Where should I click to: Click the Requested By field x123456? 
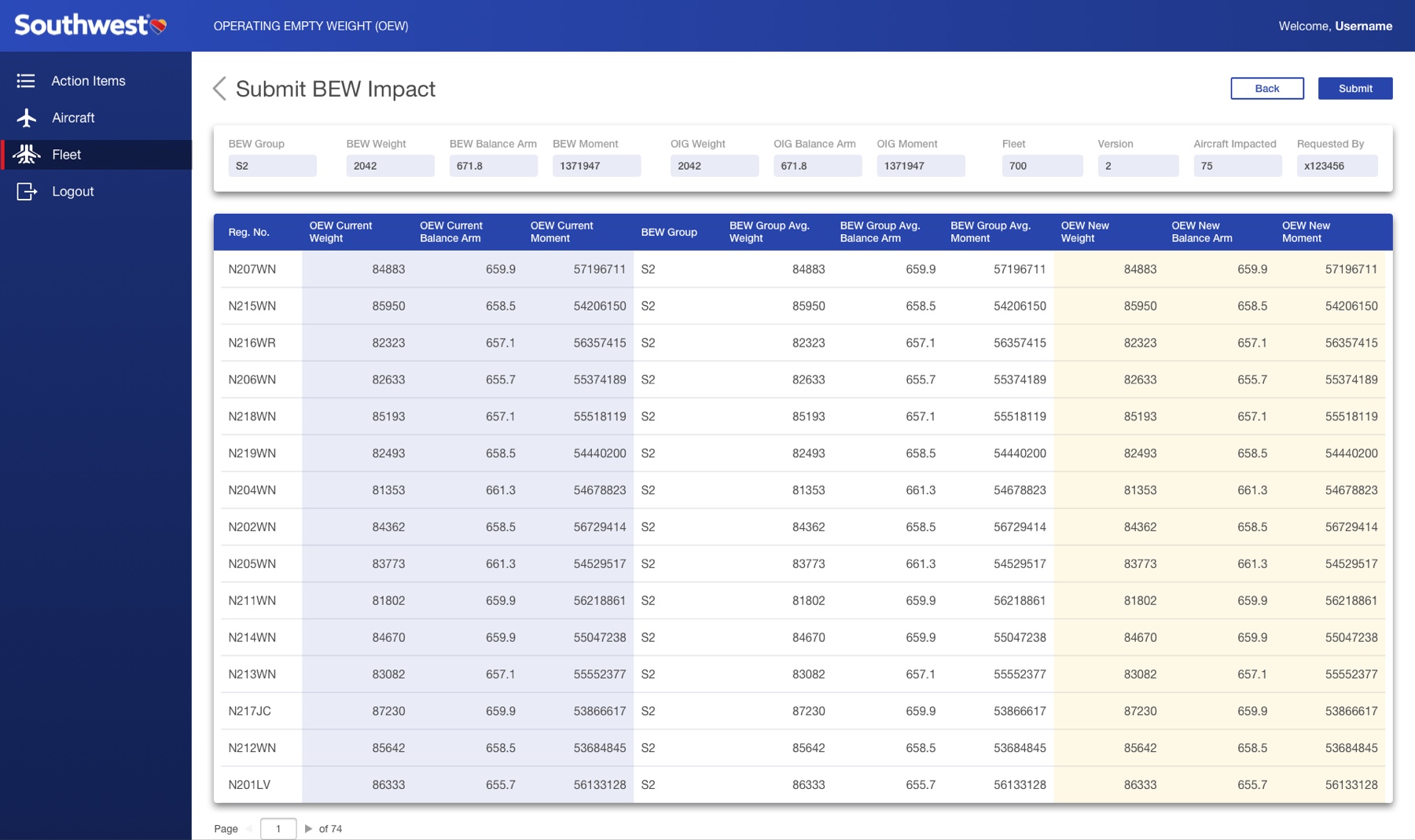click(x=1336, y=166)
